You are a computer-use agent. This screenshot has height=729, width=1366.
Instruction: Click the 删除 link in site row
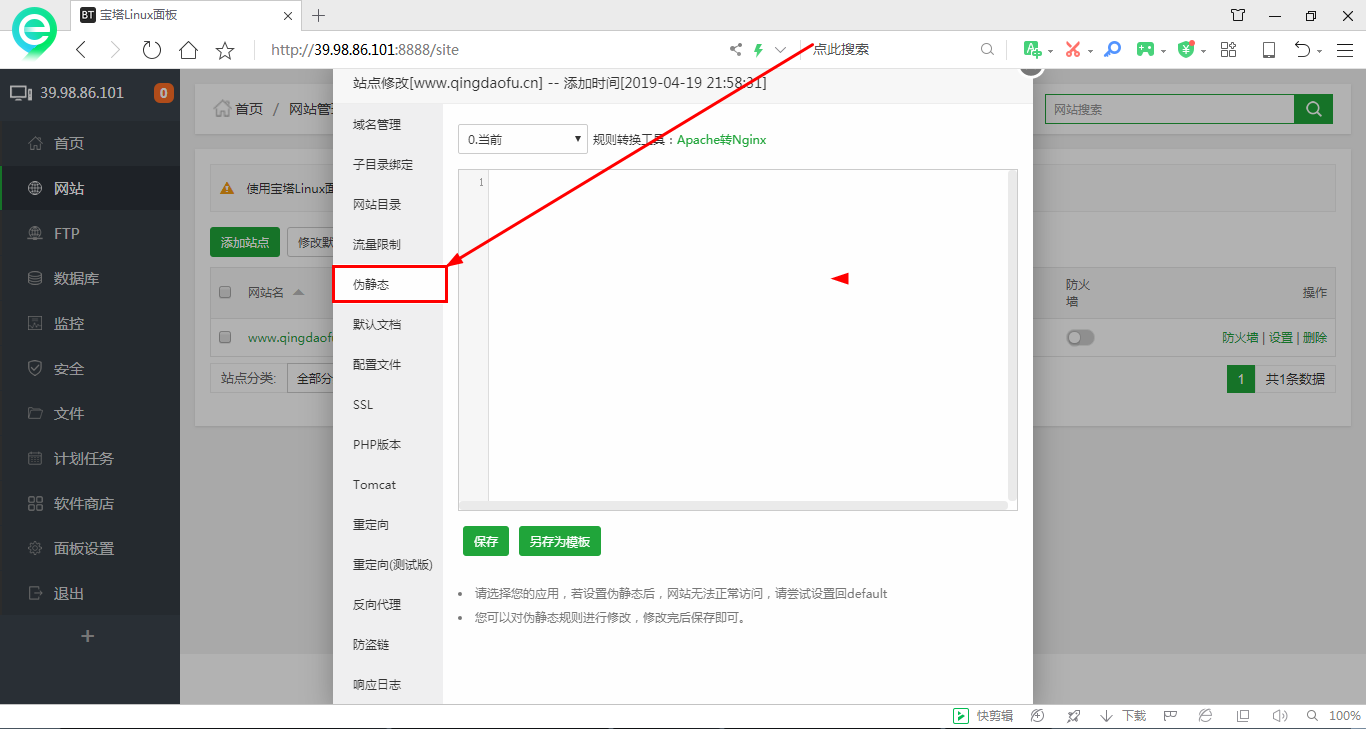coord(1315,338)
